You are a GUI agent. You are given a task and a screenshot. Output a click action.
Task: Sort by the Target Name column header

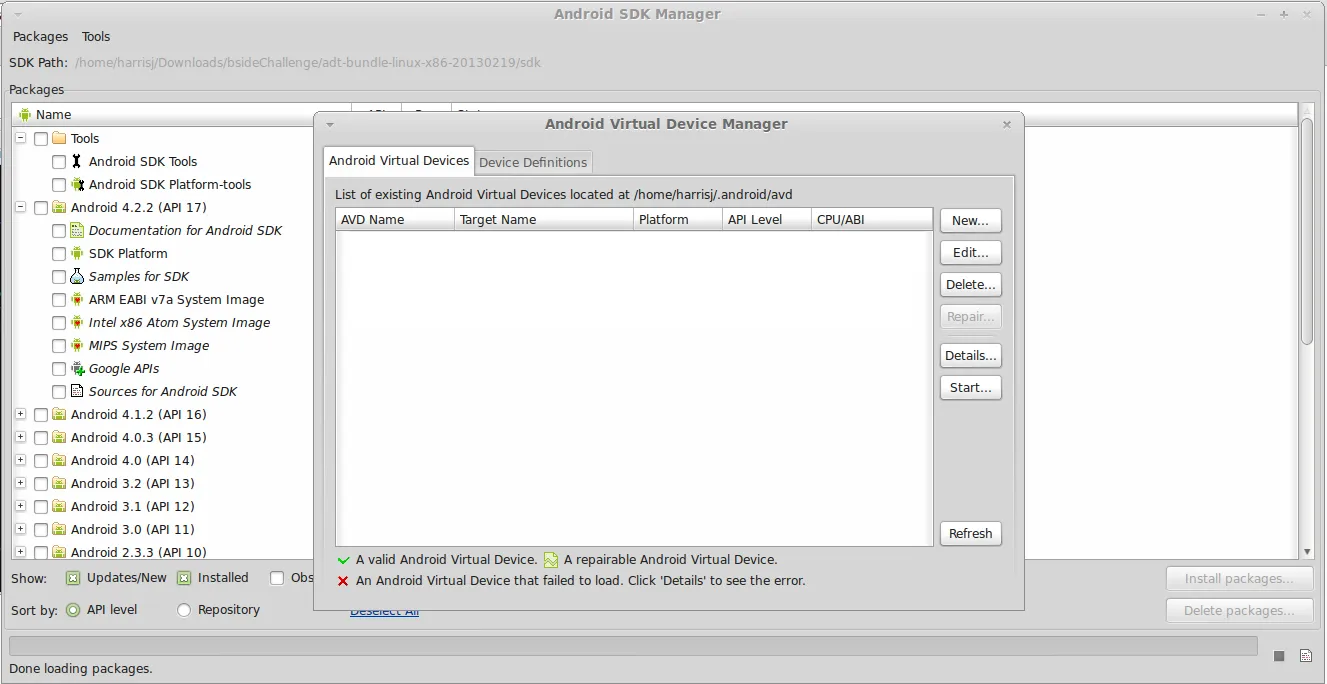544,219
